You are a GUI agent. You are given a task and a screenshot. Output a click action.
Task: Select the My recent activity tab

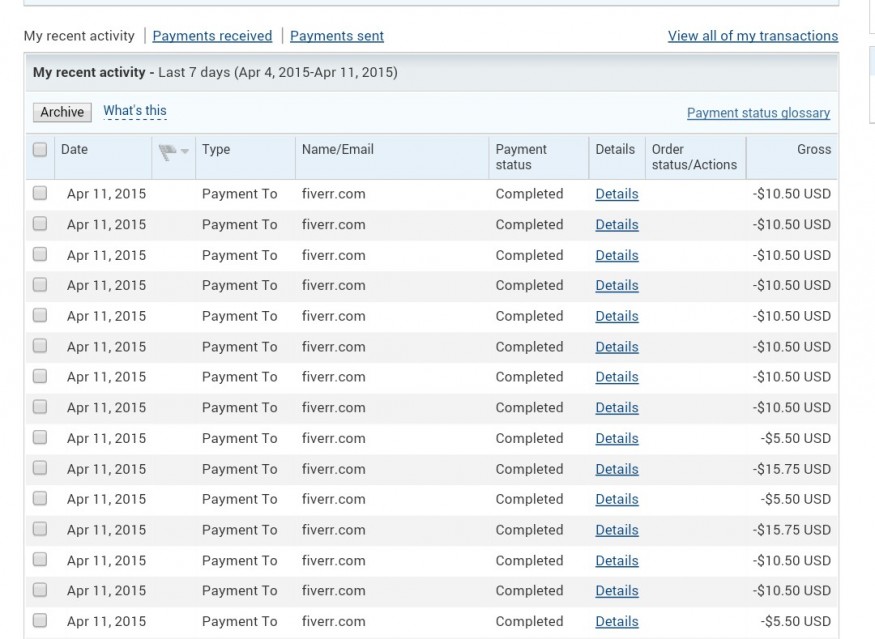[79, 36]
